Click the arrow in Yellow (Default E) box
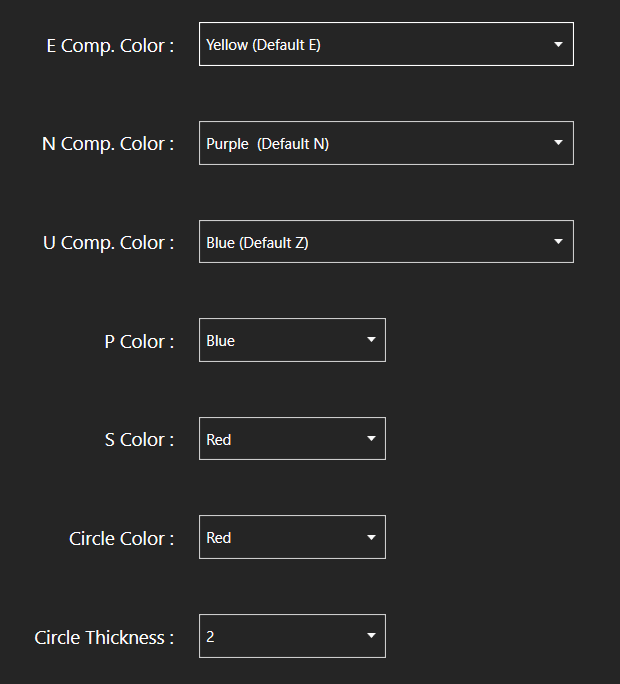Image resolution: width=620 pixels, height=684 pixels. pos(558,44)
